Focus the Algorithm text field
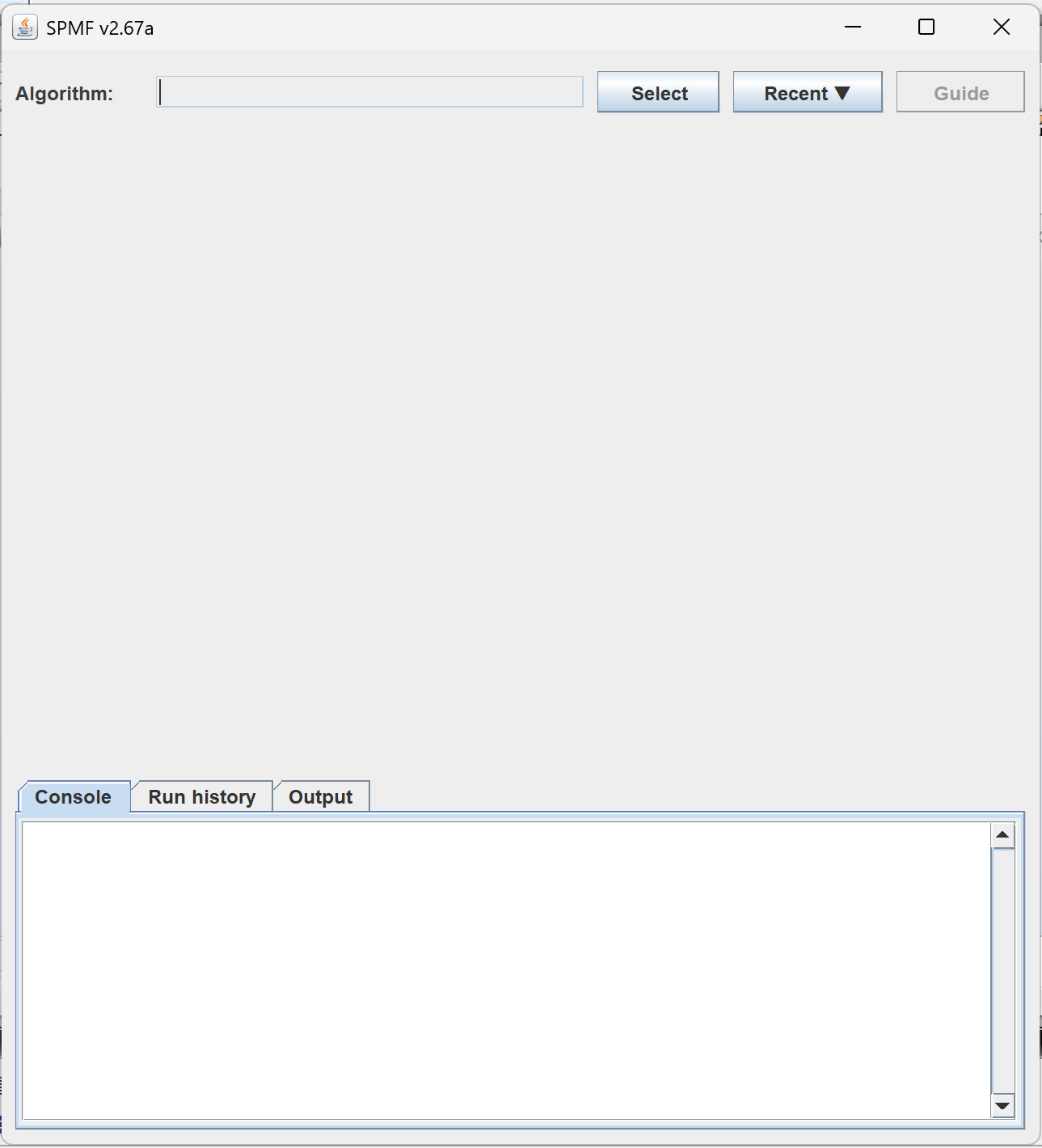Screen dimensions: 1042x1148 369,92
